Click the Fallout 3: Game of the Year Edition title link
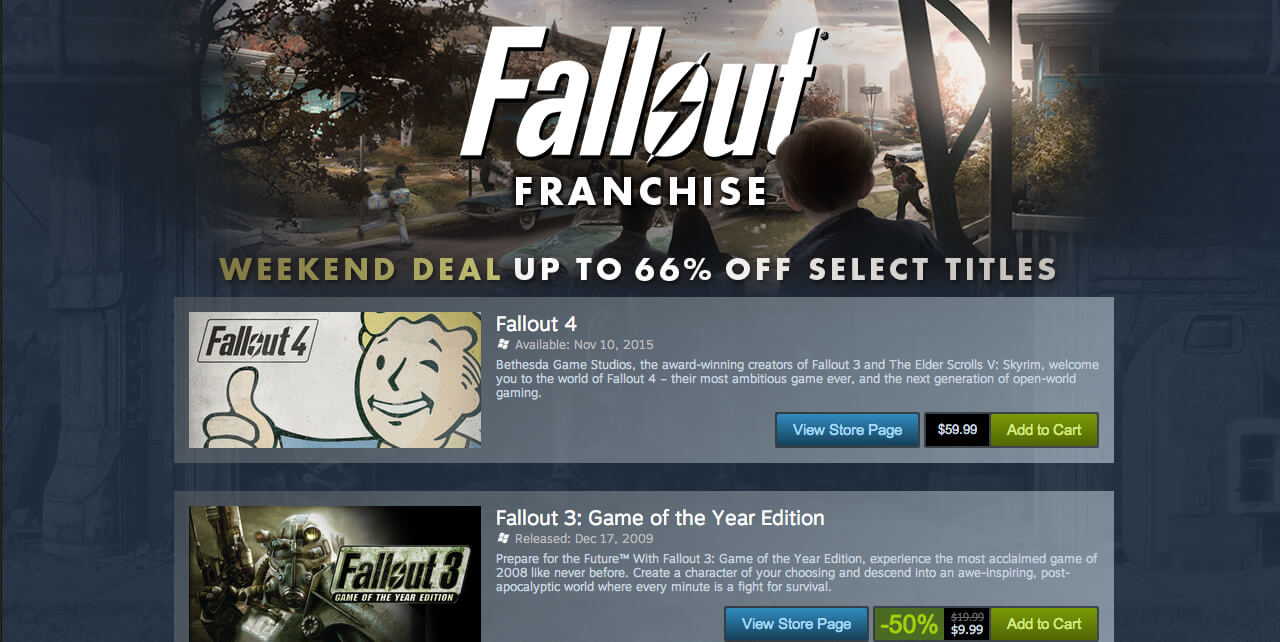 tap(660, 518)
